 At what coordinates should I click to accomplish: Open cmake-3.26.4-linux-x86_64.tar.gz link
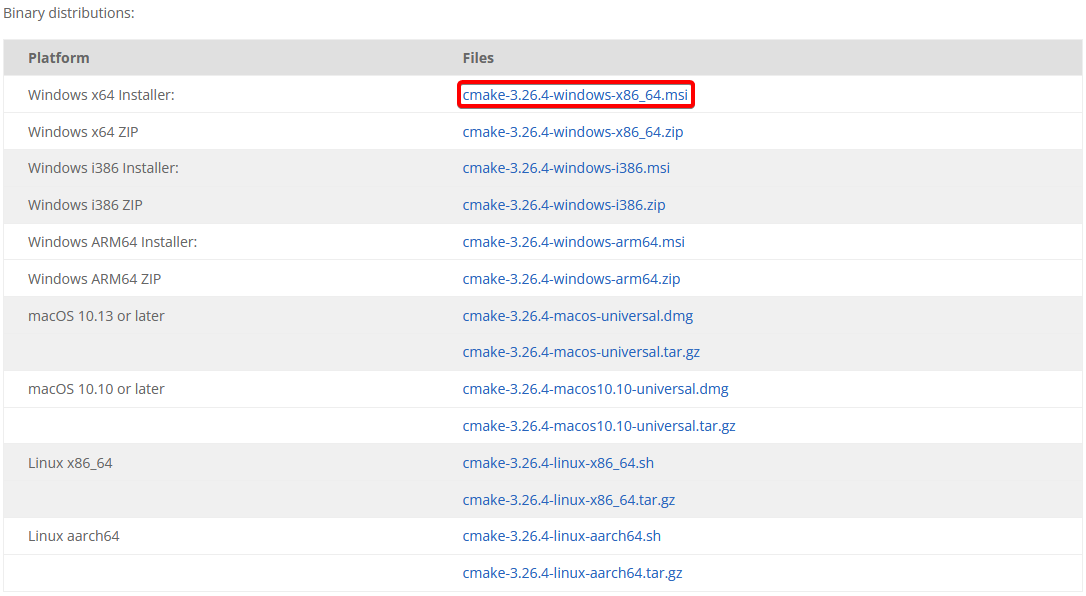pos(569,500)
